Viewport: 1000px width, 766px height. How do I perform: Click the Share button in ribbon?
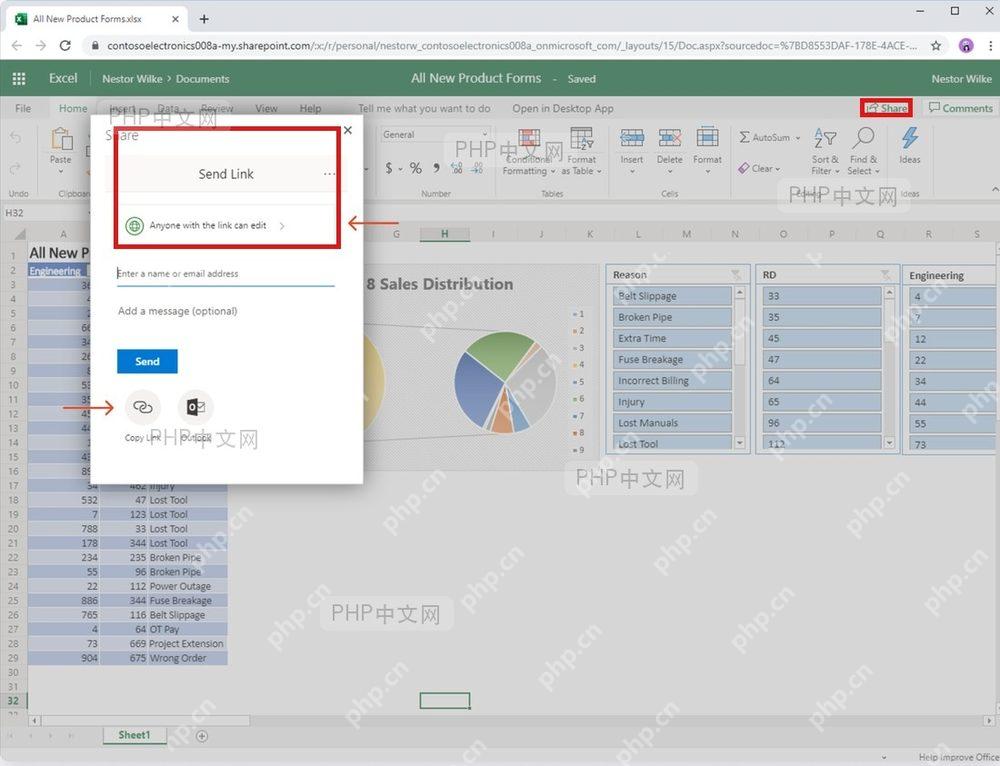point(886,108)
